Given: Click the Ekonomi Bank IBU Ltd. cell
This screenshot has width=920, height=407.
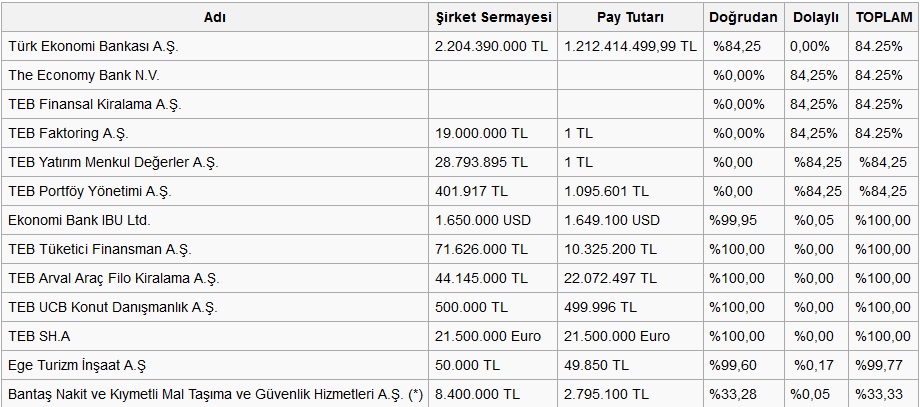Looking at the screenshot, I should (215, 221).
